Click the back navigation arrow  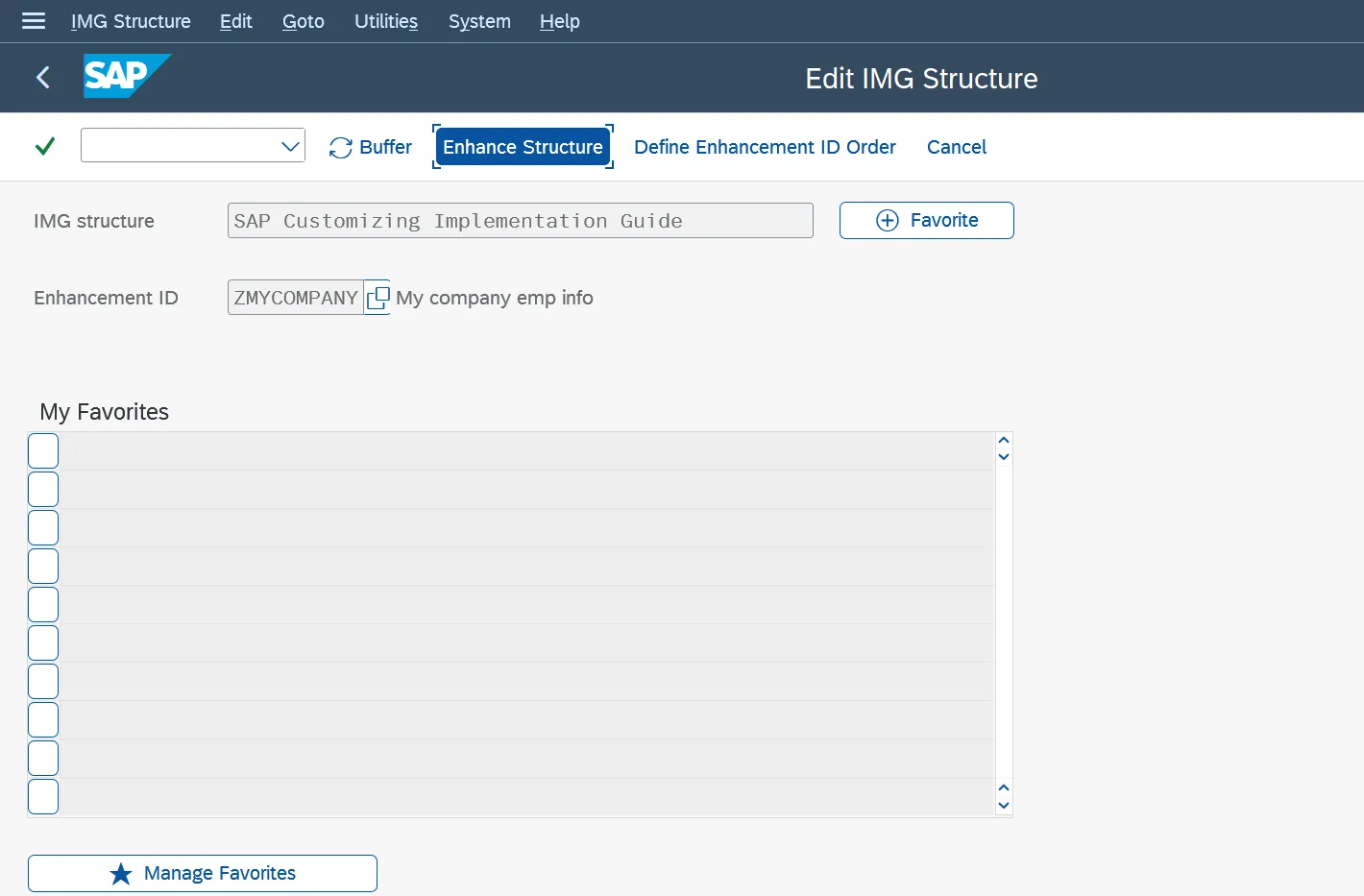point(42,78)
